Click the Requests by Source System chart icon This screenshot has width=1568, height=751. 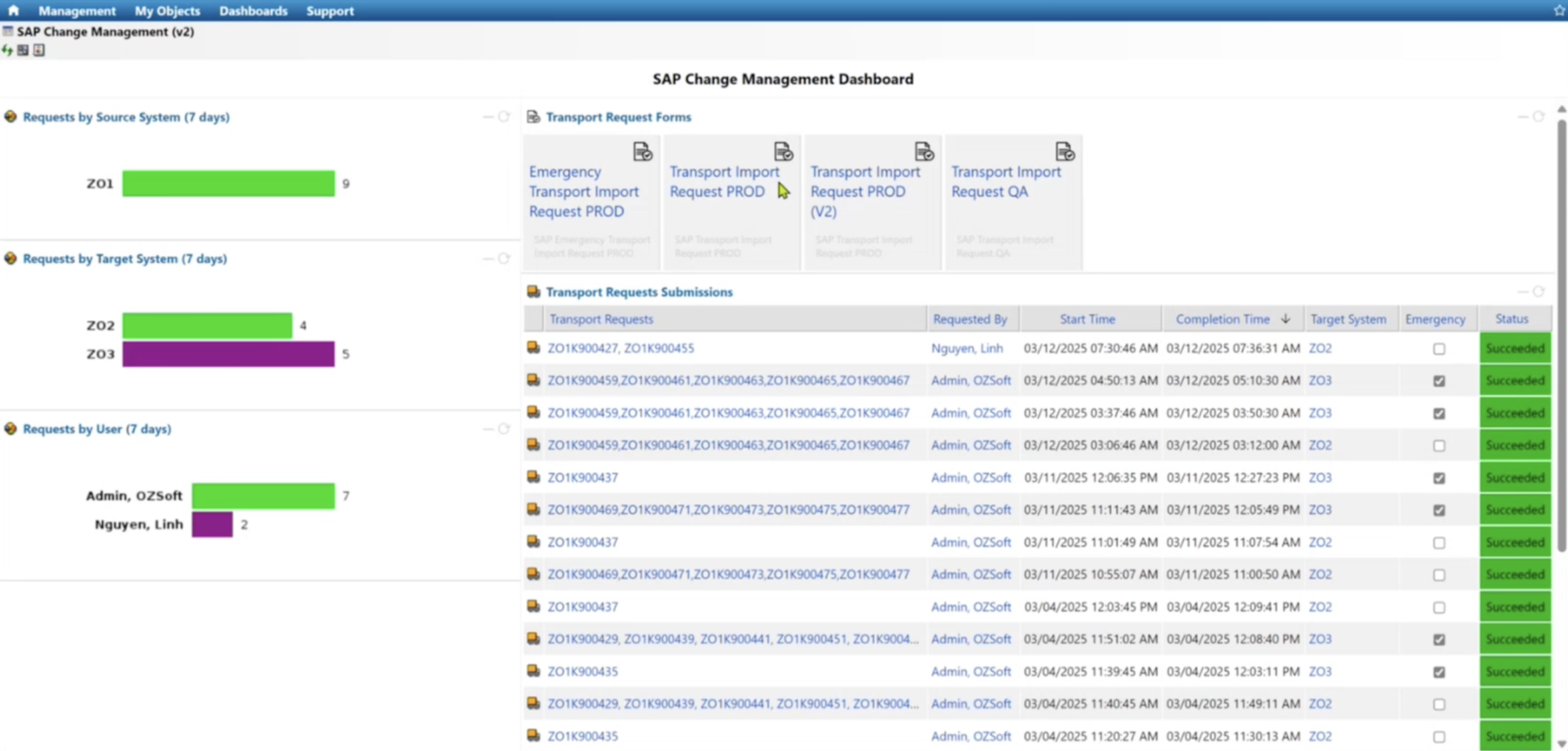(10, 117)
